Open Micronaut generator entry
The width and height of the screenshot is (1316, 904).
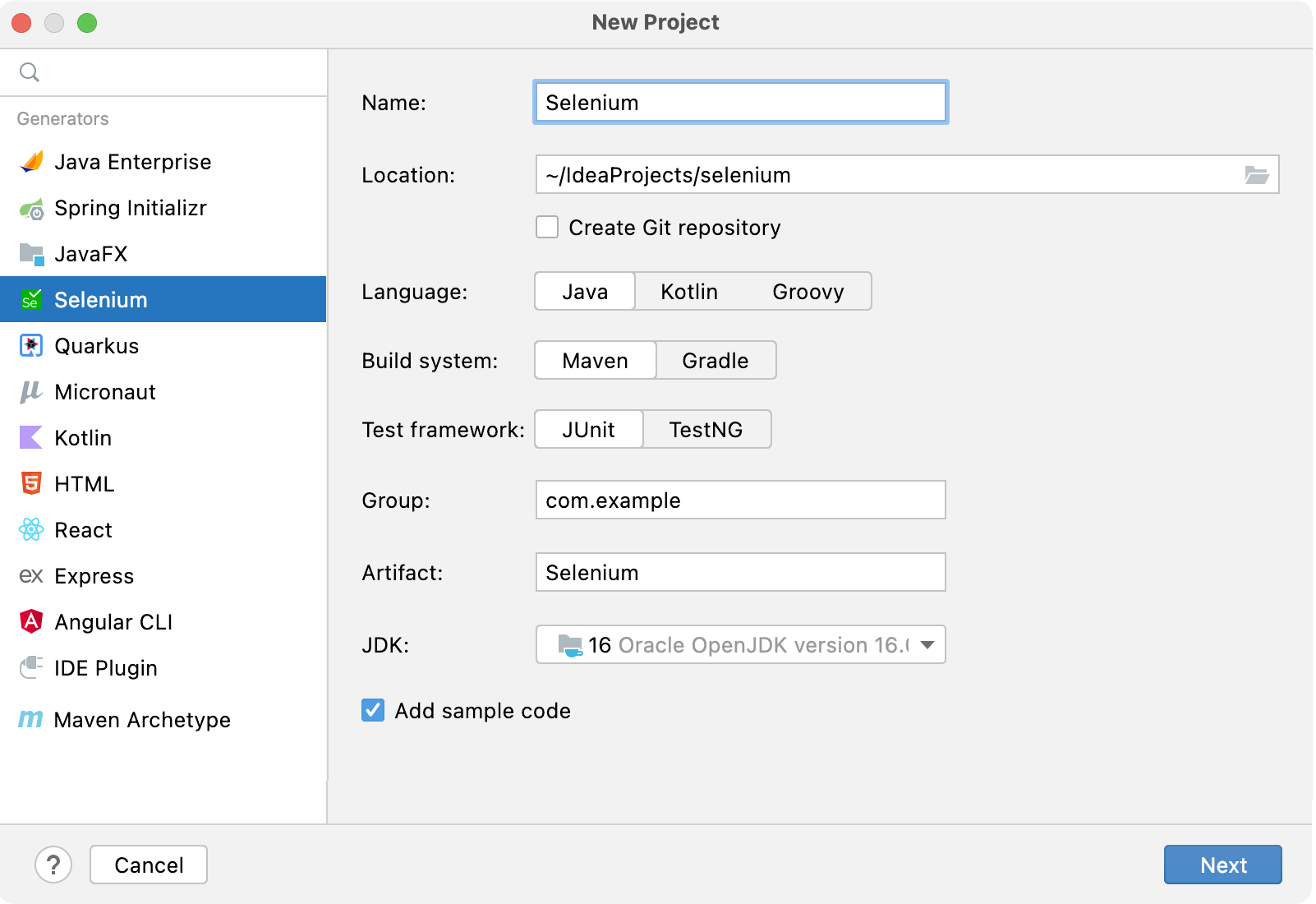[x=163, y=392]
